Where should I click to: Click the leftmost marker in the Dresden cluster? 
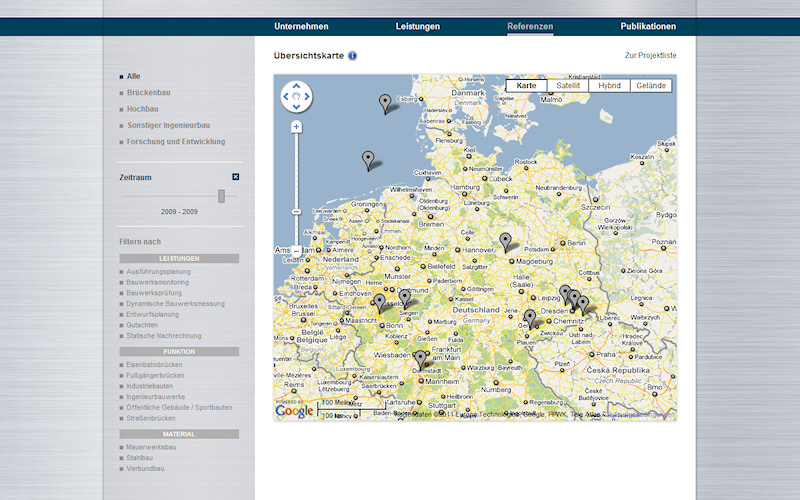[x=564, y=294]
